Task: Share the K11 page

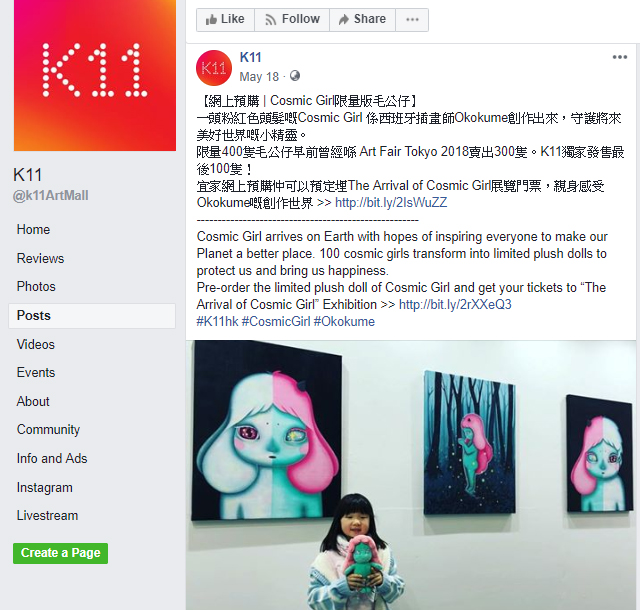Action: point(362,20)
